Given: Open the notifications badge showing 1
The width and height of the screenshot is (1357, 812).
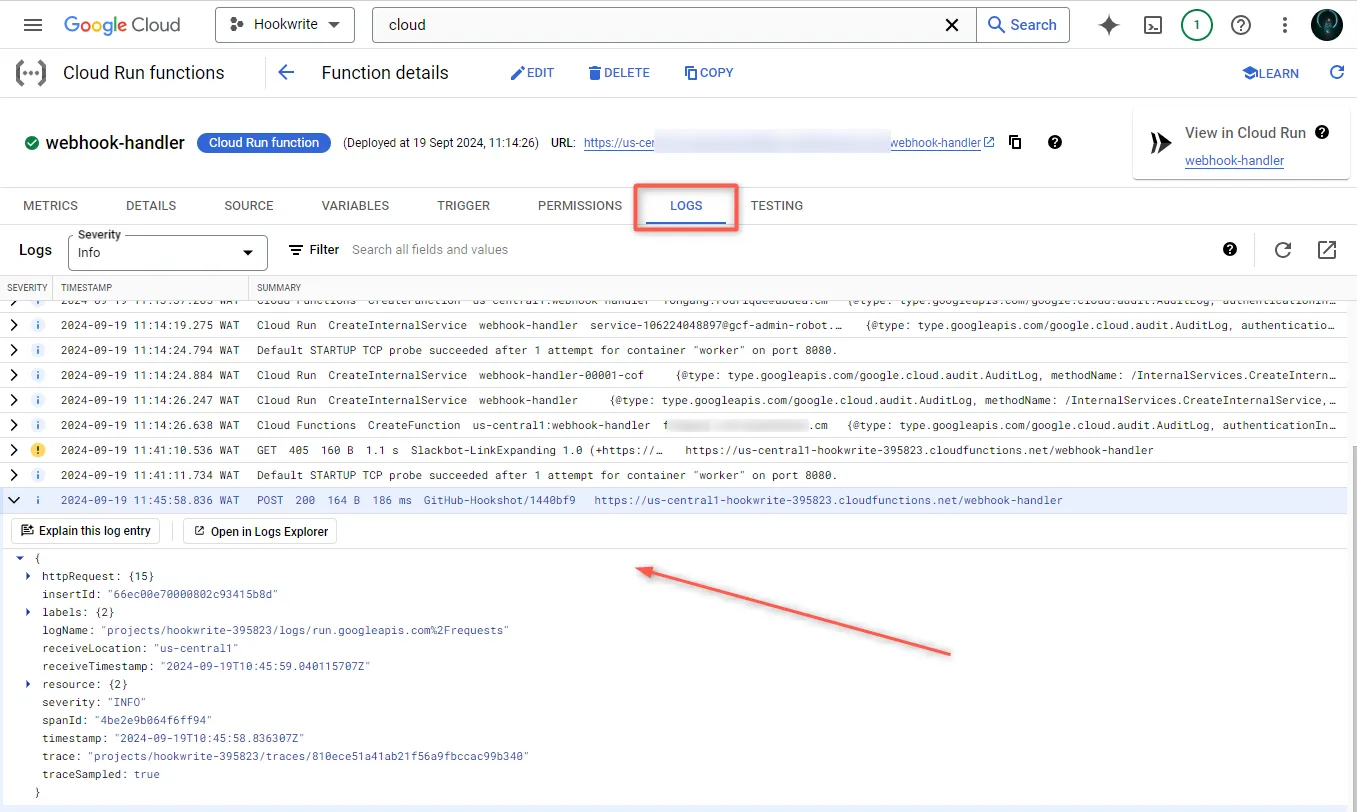Looking at the screenshot, I should point(1197,25).
